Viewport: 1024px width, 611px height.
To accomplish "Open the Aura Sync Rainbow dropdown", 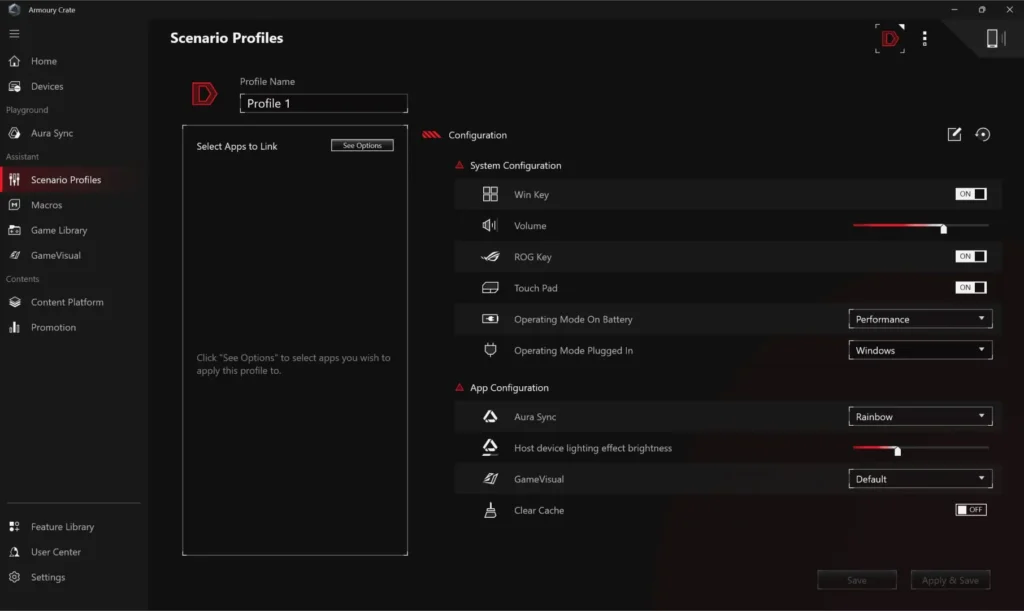I will pos(919,416).
